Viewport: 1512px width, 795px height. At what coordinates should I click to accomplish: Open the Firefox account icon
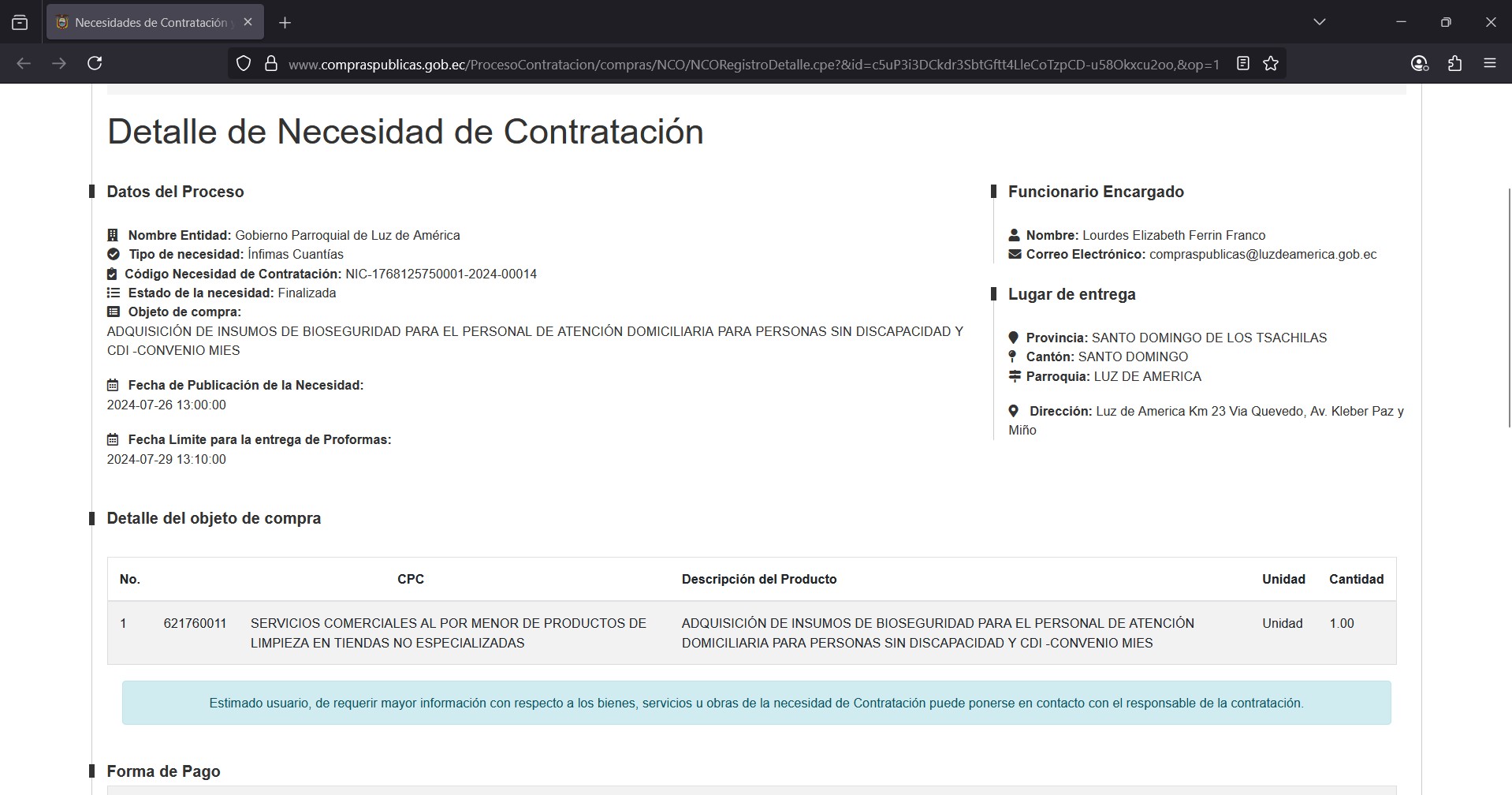click(1420, 64)
